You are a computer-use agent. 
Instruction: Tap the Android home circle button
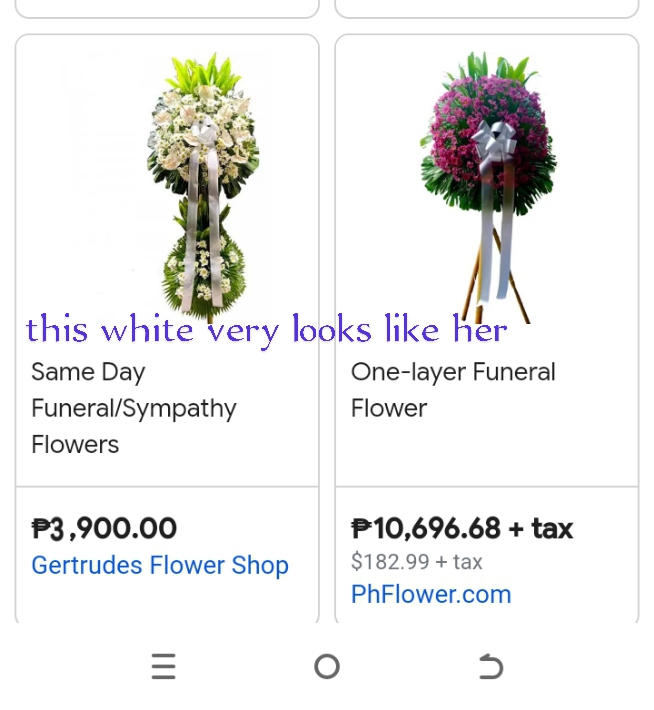click(x=327, y=667)
